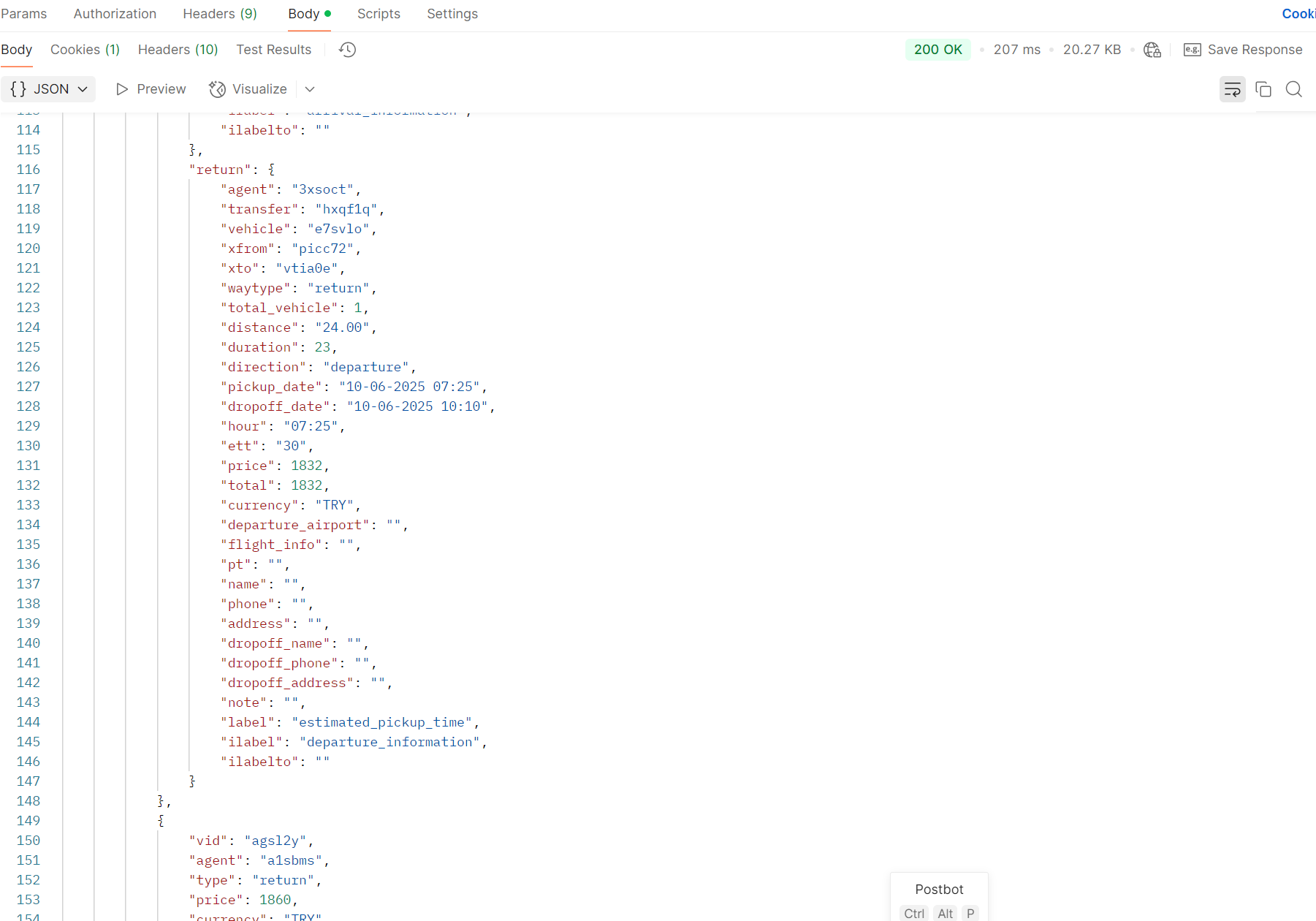Open the Visualize view

click(x=248, y=89)
